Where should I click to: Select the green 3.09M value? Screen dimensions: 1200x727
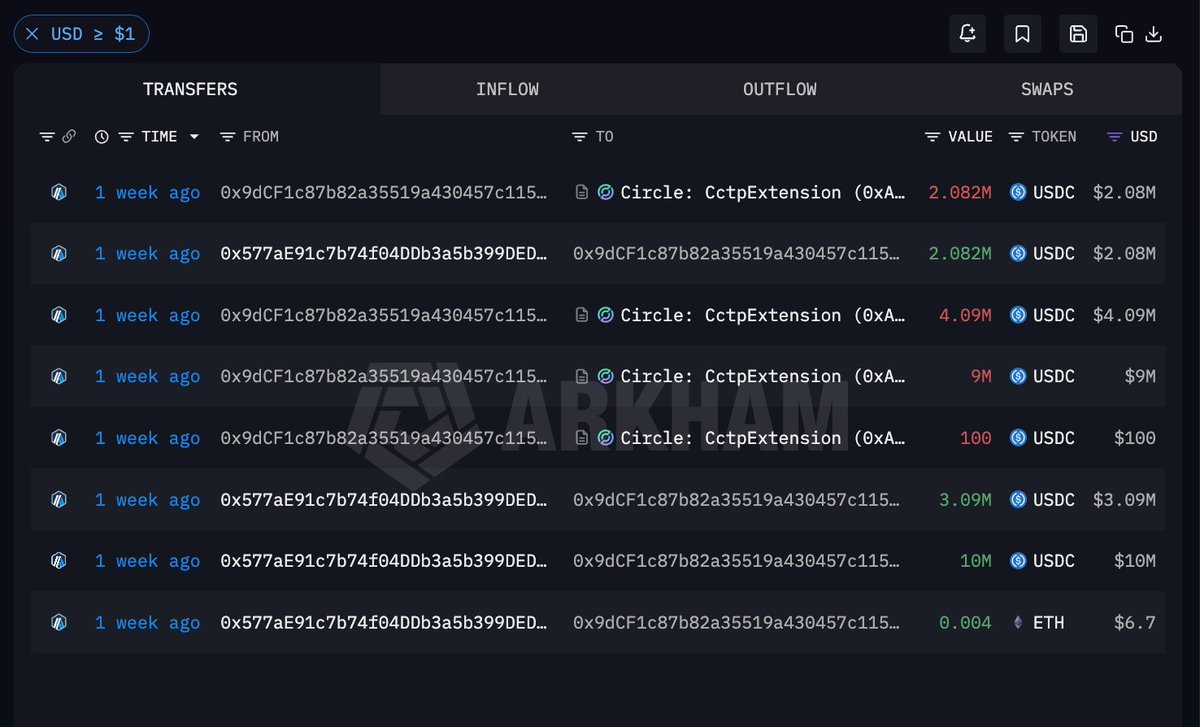[965, 499]
